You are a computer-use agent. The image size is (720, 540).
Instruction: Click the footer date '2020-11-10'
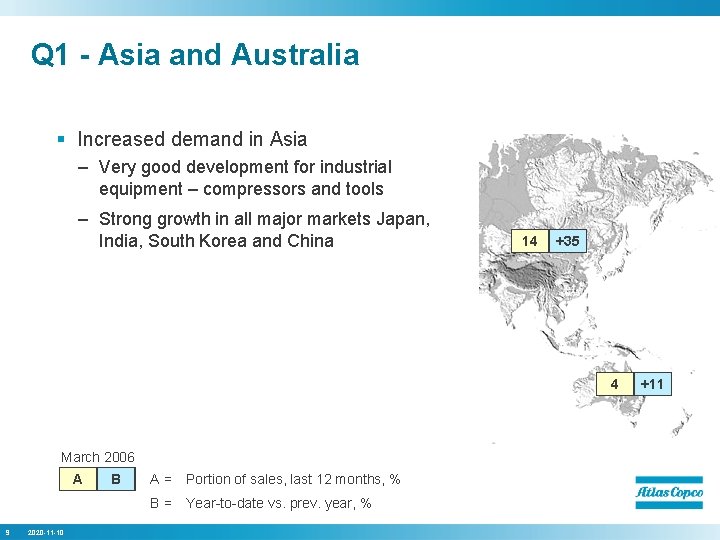(x=45, y=533)
